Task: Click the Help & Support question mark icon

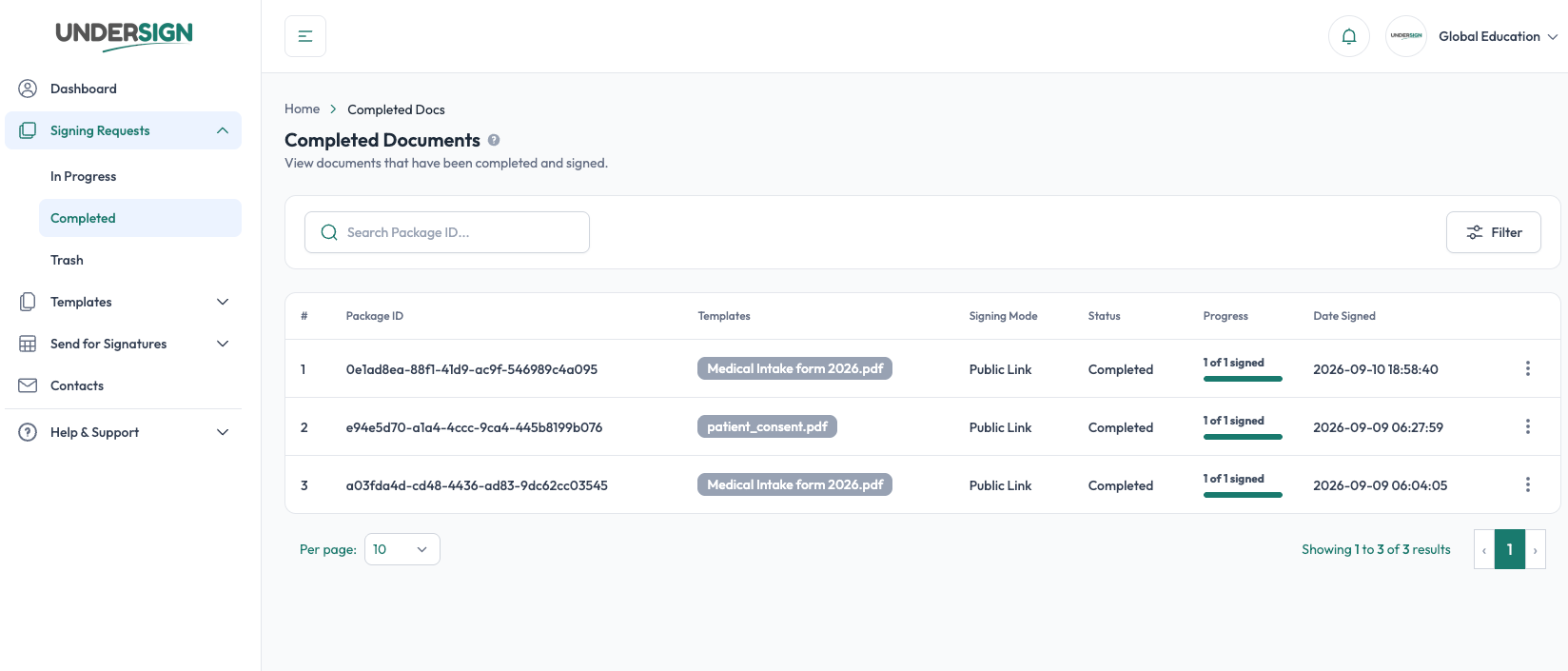Action: [28, 432]
